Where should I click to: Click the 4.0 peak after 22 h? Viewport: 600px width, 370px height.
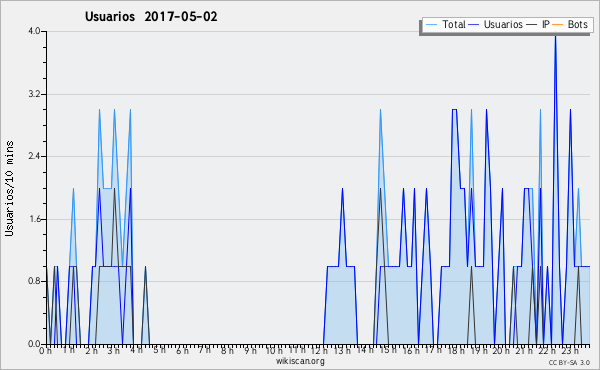pos(555,36)
